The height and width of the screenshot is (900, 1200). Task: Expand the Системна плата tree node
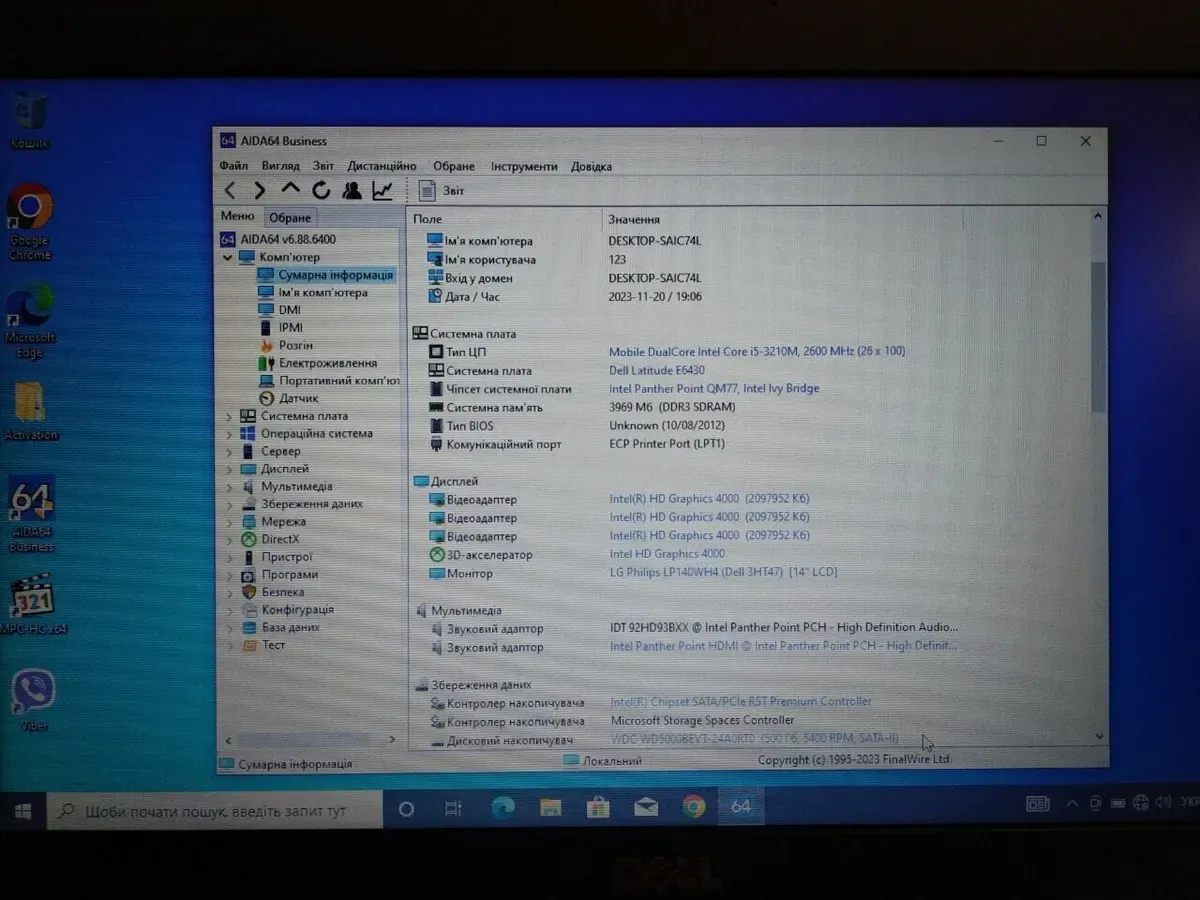229,416
